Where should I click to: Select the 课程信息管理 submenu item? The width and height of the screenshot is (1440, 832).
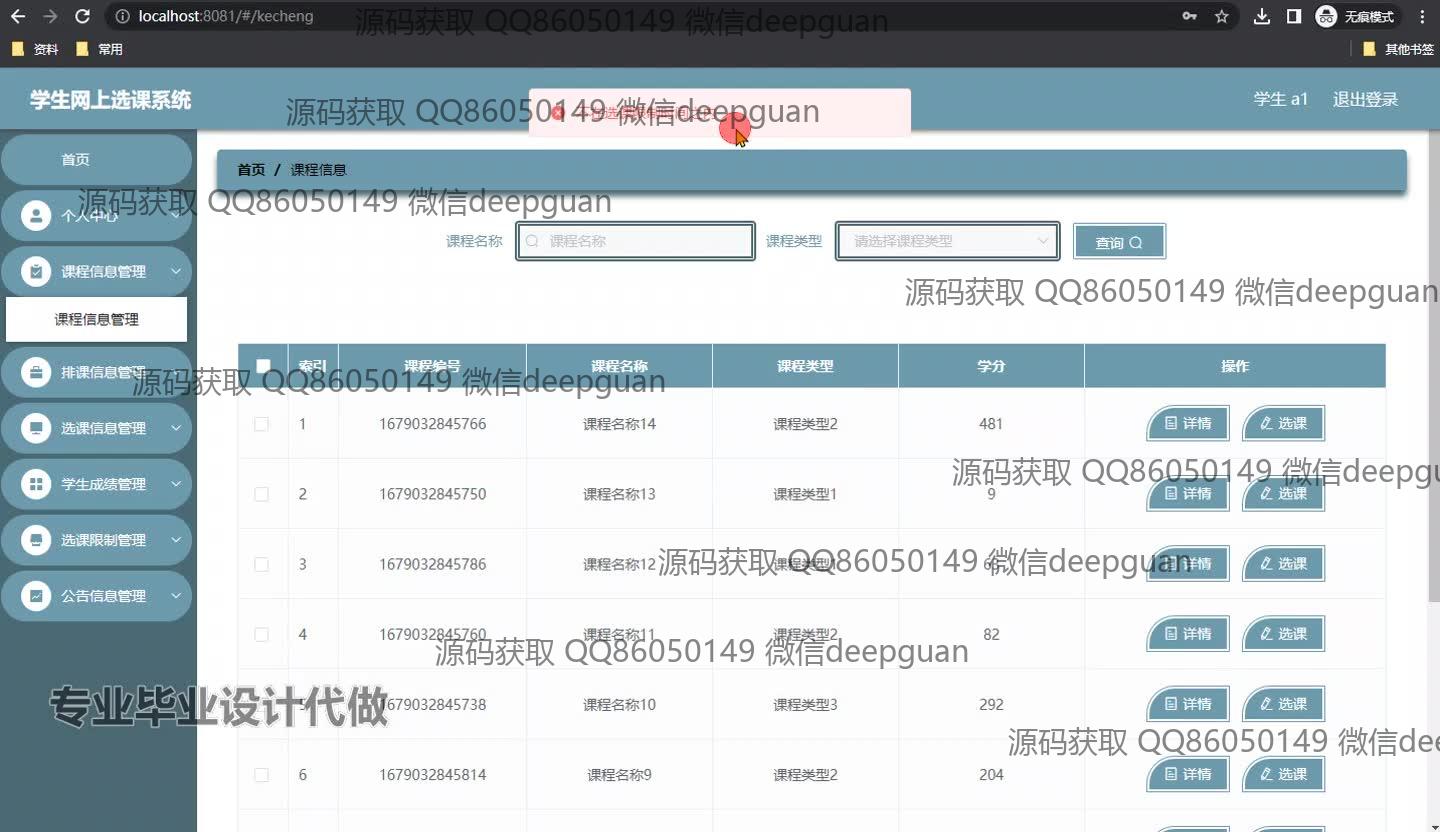(96, 319)
